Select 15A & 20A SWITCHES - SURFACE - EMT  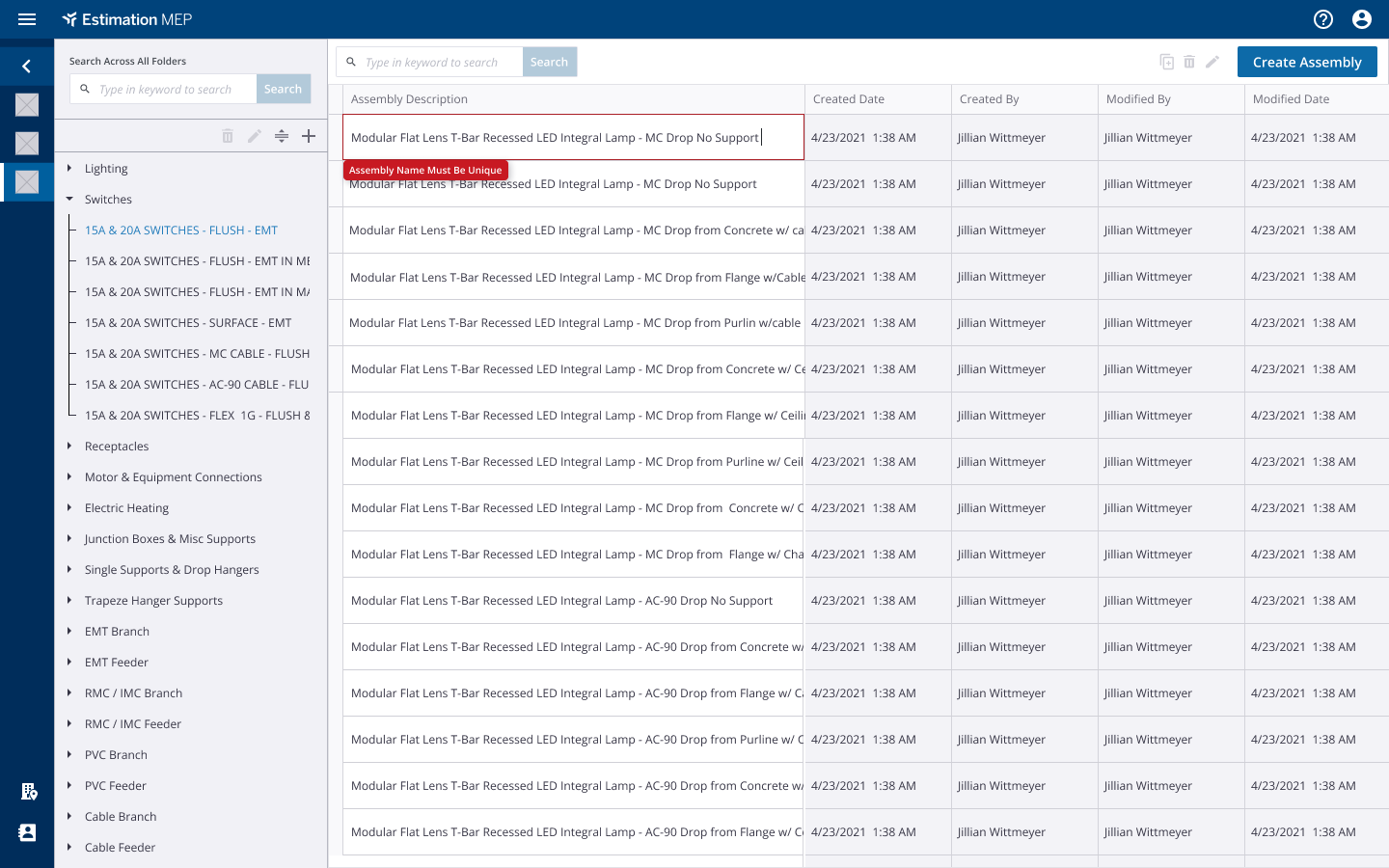tap(188, 323)
